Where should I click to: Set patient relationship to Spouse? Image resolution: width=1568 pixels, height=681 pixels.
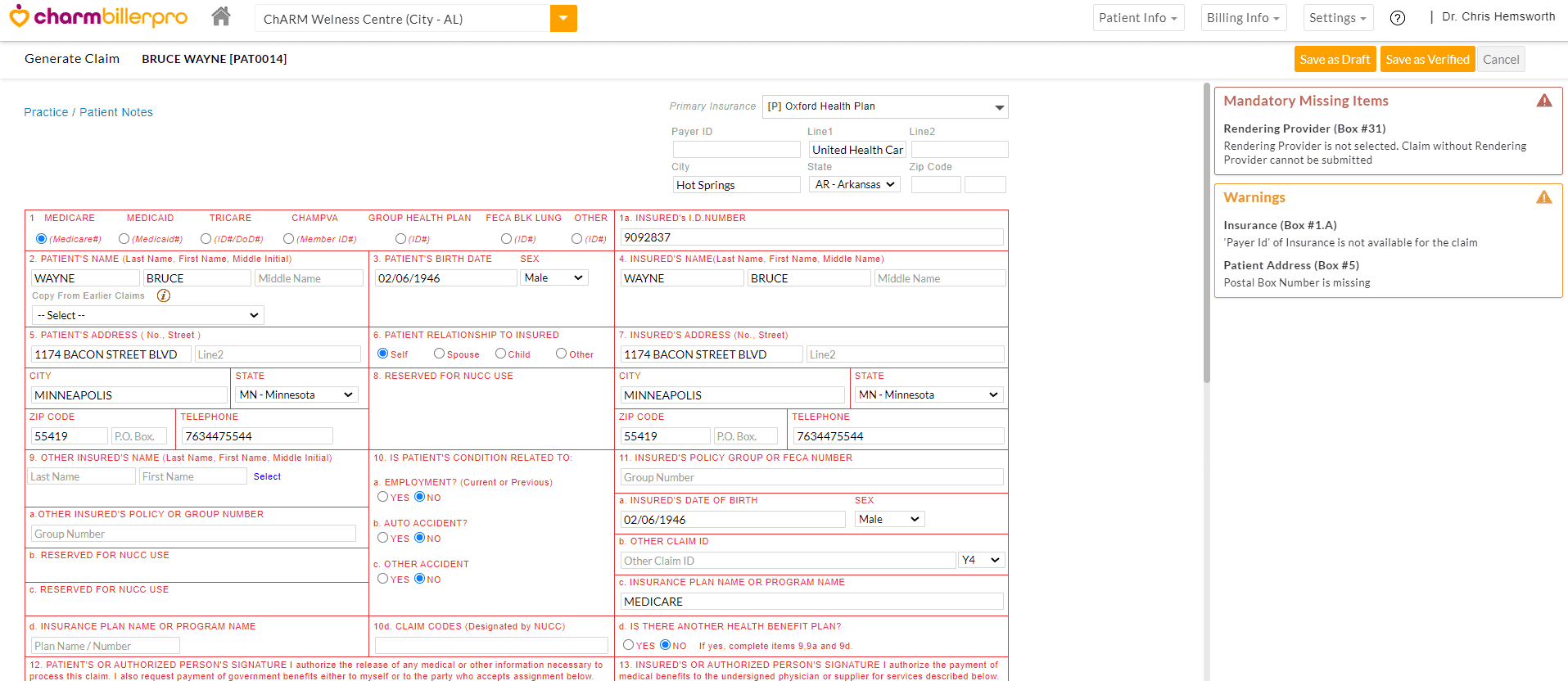pyautogui.click(x=439, y=354)
